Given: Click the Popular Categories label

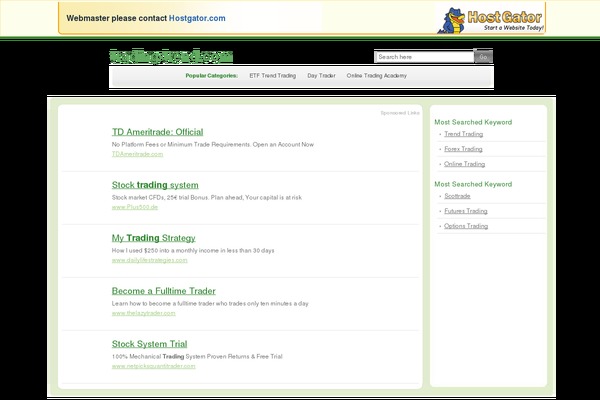Looking at the screenshot, I should pos(212,76).
